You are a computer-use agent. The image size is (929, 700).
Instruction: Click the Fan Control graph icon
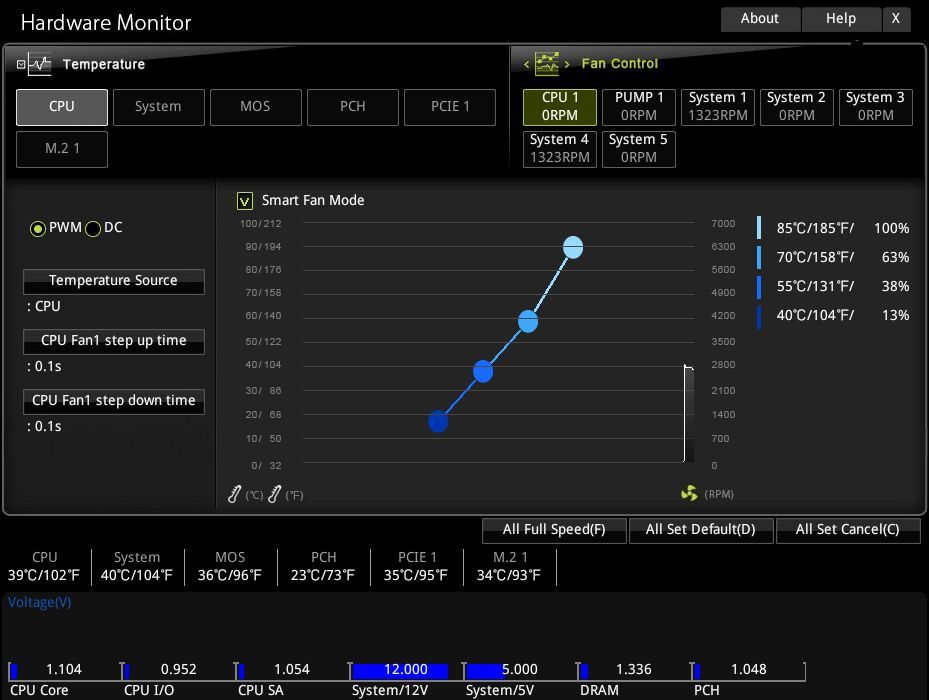coord(547,64)
